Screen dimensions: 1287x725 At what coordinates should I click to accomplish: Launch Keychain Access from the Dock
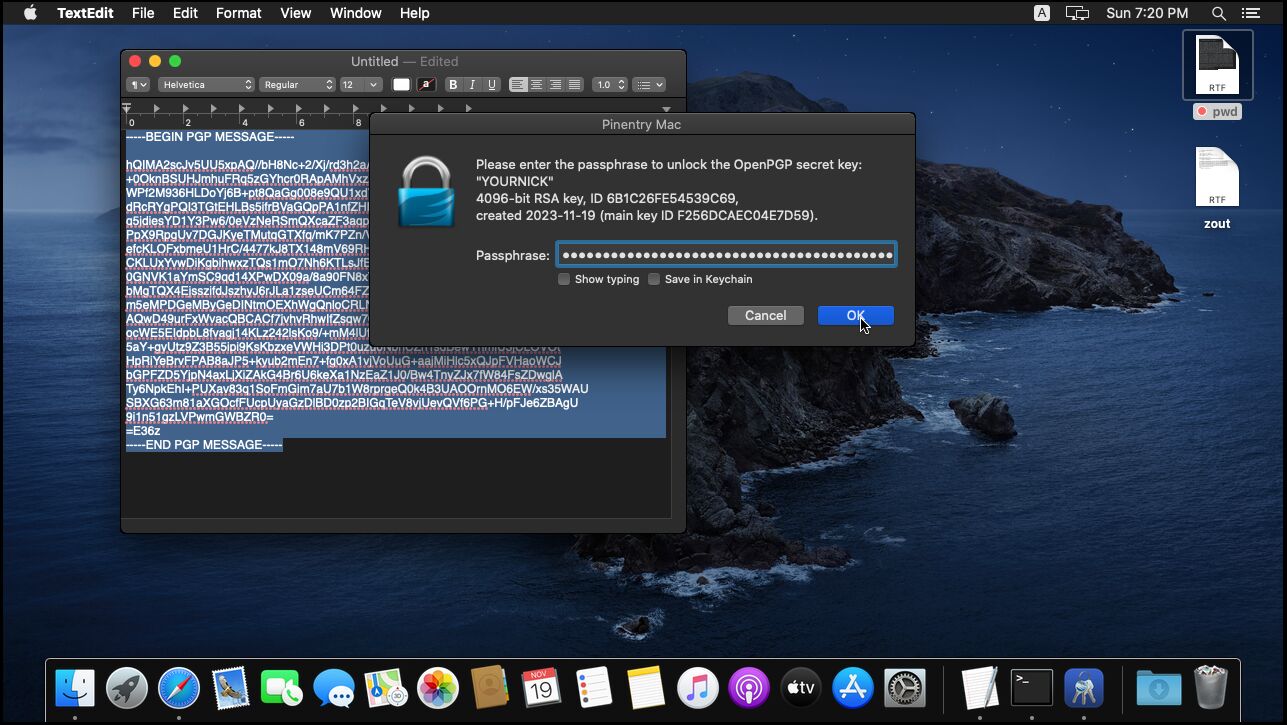click(x=1083, y=687)
